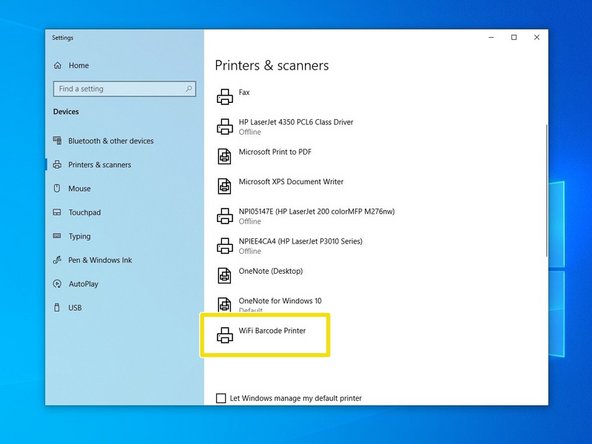Select WiFi Barcode Printer entry
The height and width of the screenshot is (444, 592).
272,331
